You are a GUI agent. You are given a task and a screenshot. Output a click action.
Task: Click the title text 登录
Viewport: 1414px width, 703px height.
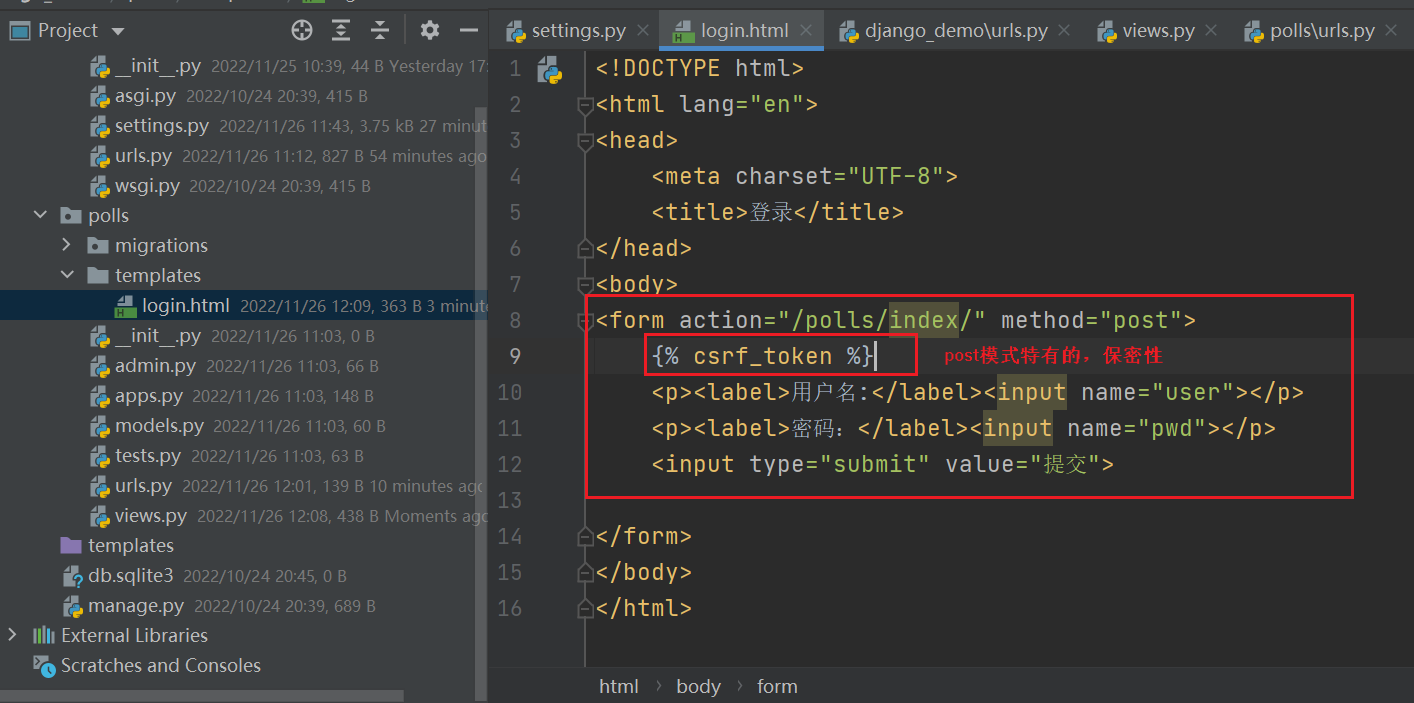[771, 213]
